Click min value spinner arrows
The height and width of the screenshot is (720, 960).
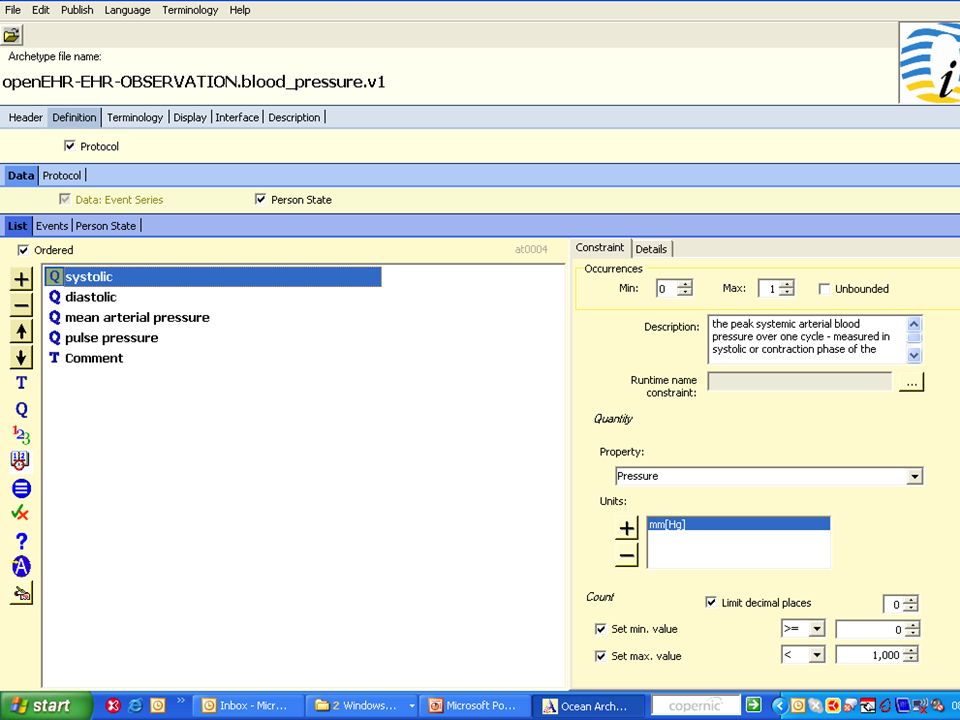tap(912, 629)
